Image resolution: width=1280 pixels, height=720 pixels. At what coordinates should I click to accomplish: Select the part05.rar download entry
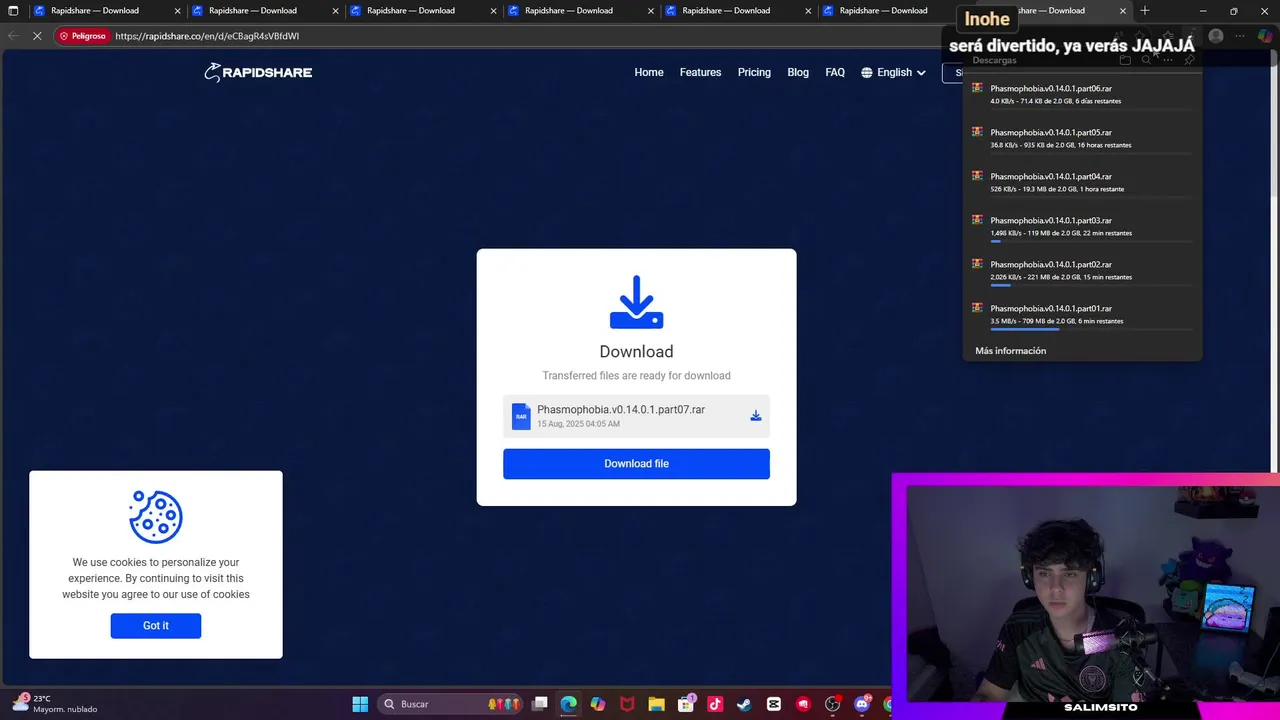pos(1082,138)
